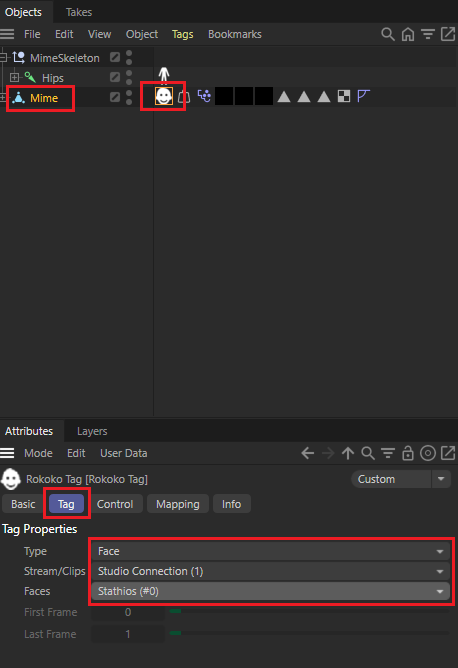458x668 pixels.
Task: Click the Rokoko Tag head icon in Attributes
Action: pyautogui.click(x=11, y=479)
